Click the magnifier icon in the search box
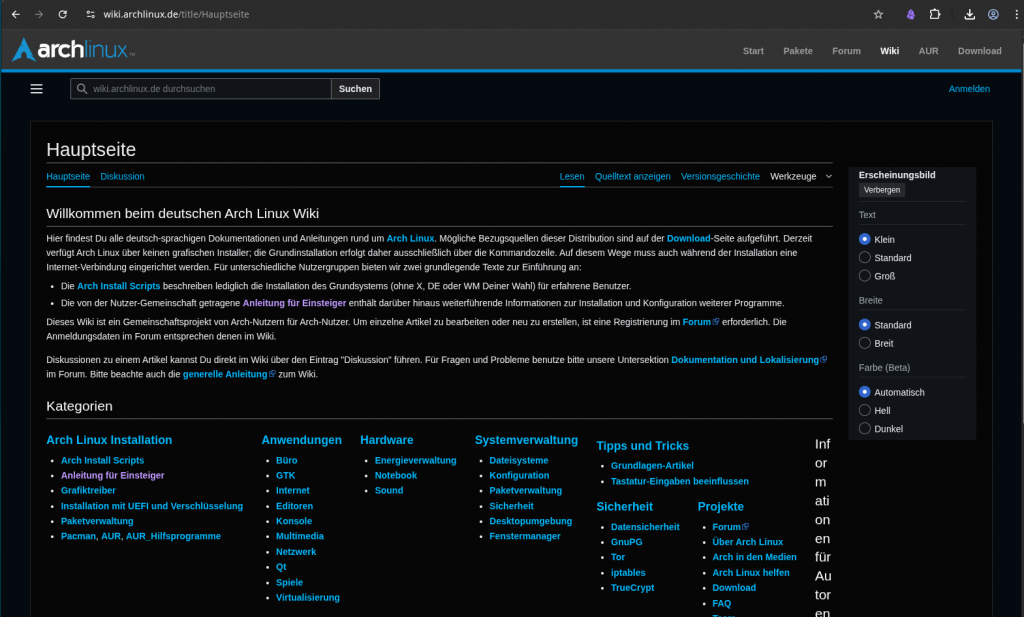Viewport: 1024px width, 617px height. (81, 89)
